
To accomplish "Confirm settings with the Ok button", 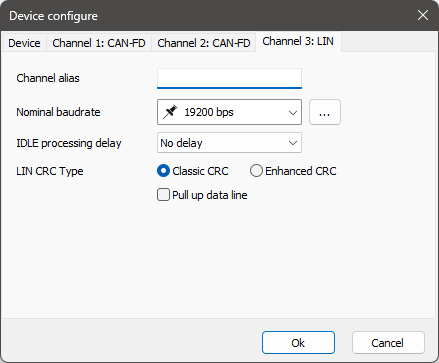I will (x=298, y=343).
